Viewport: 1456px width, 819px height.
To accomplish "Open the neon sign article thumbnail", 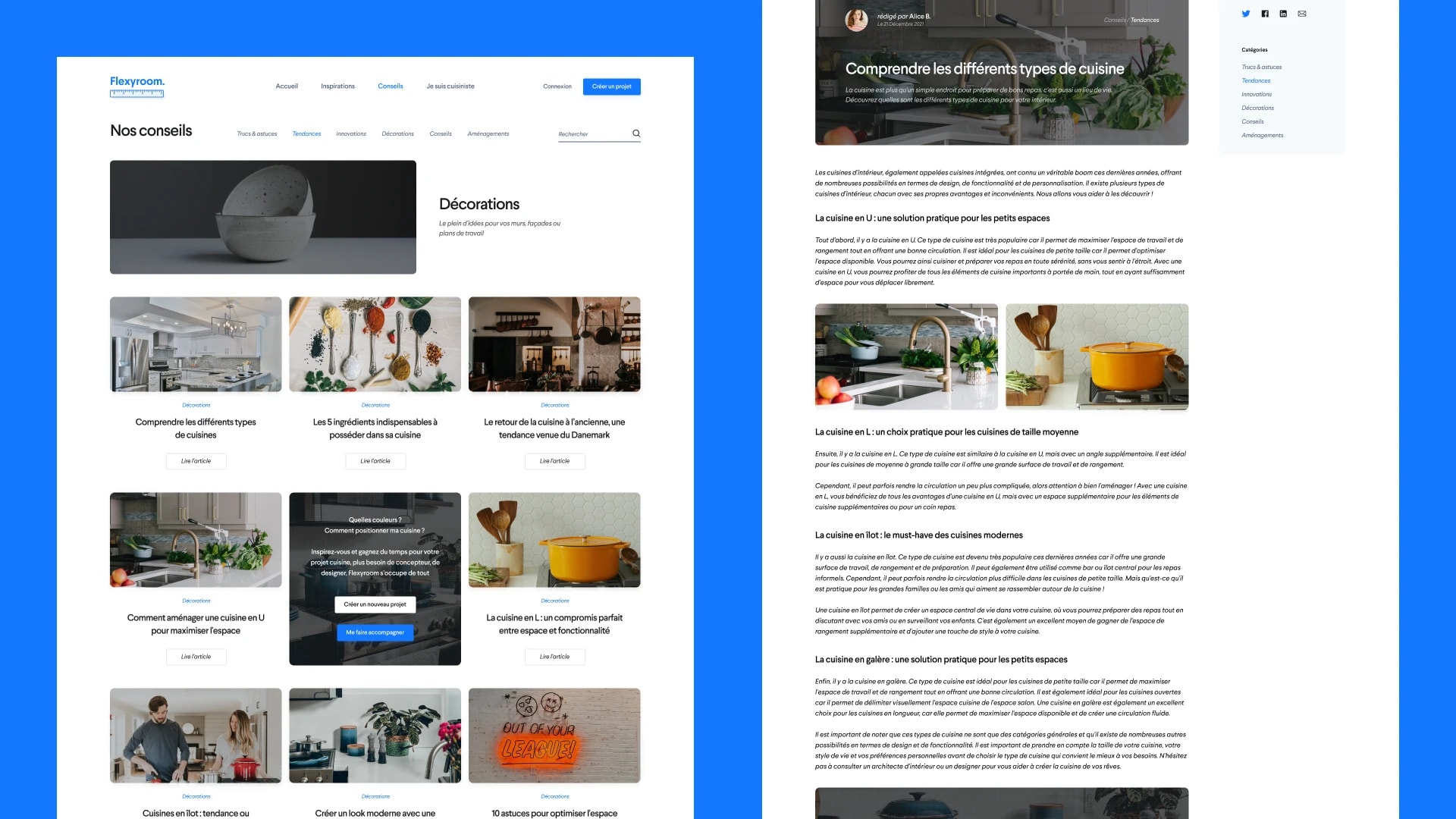I will (x=554, y=736).
